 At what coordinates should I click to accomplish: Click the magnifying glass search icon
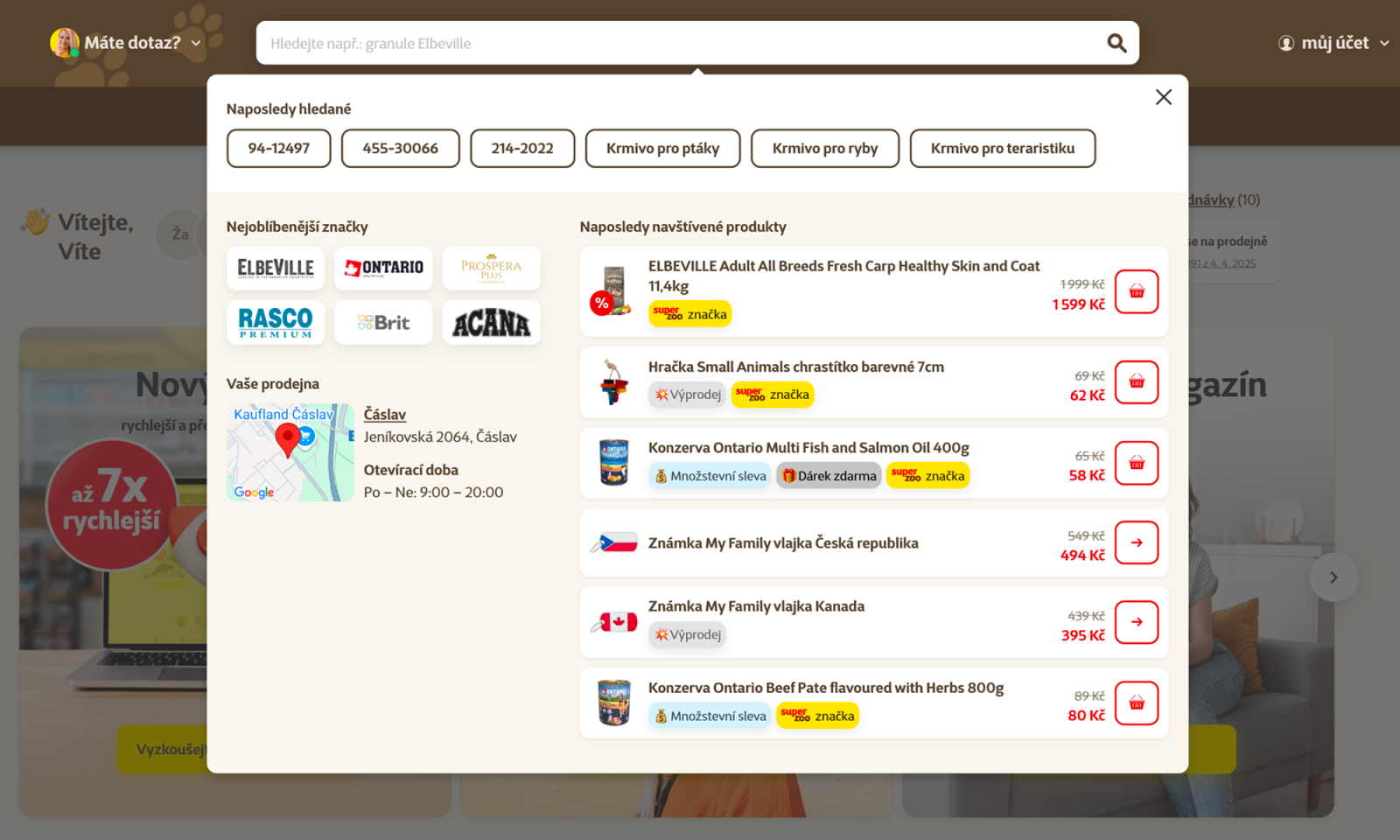pos(1116,43)
